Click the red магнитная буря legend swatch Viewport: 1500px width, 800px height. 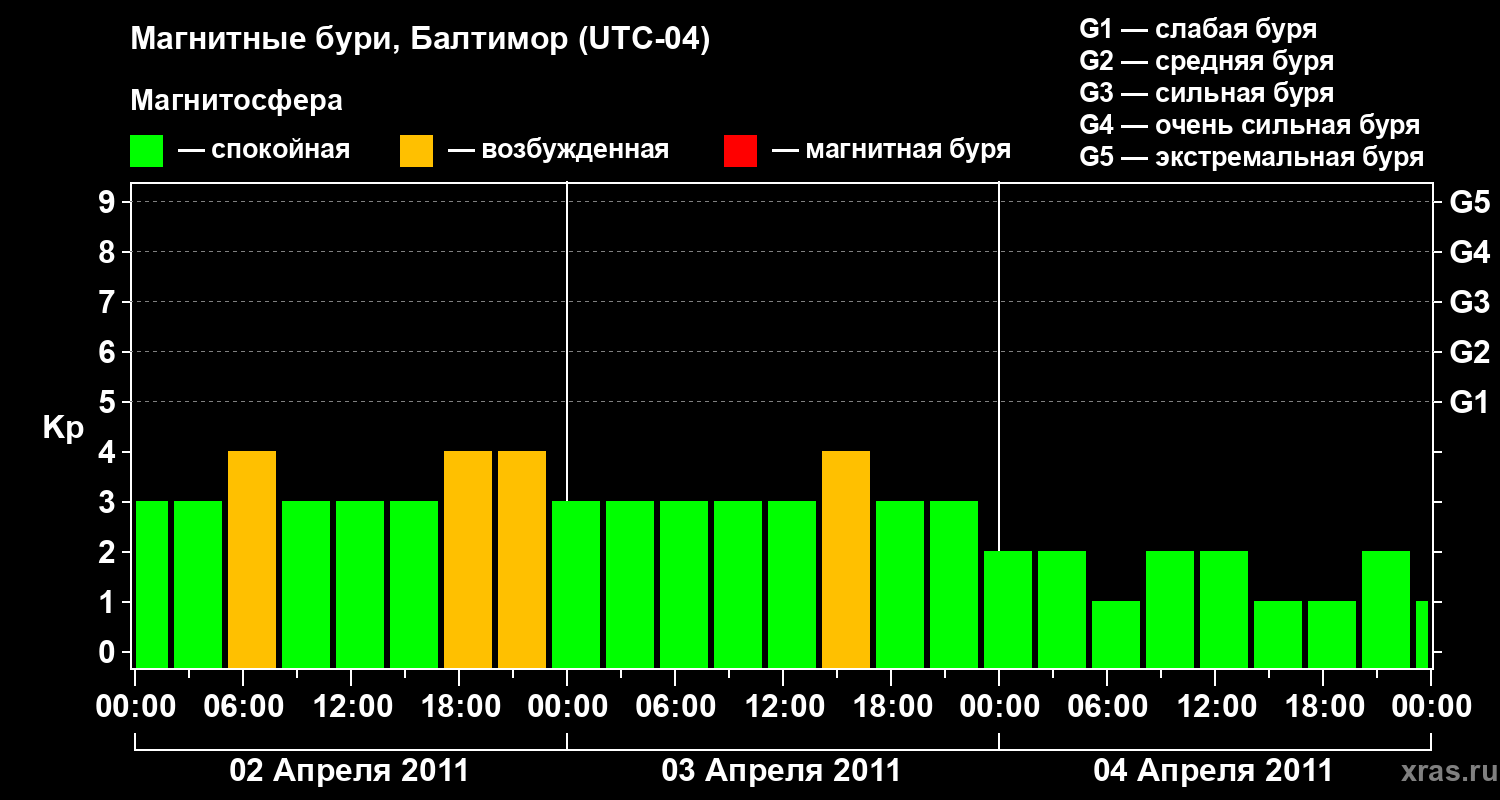[740, 151]
